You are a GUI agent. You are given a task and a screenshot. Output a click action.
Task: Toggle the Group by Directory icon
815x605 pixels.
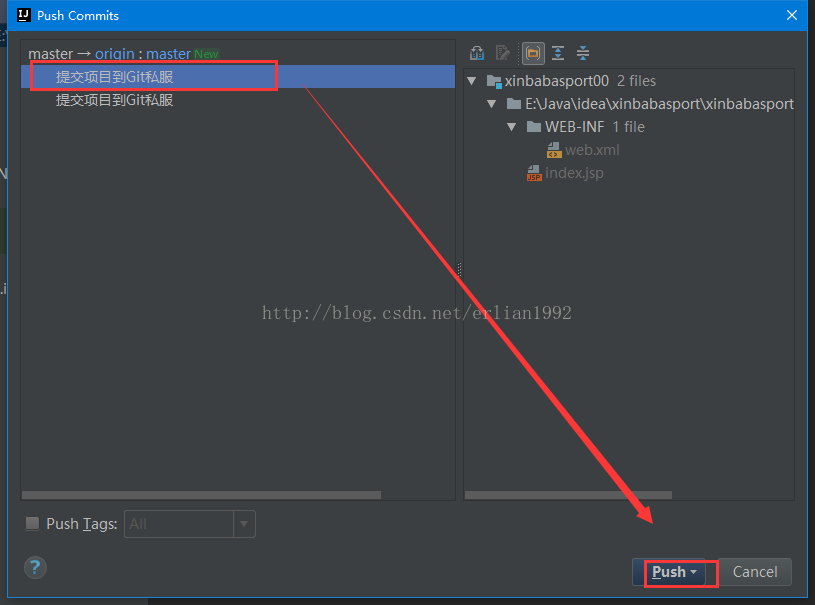point(533,53)
